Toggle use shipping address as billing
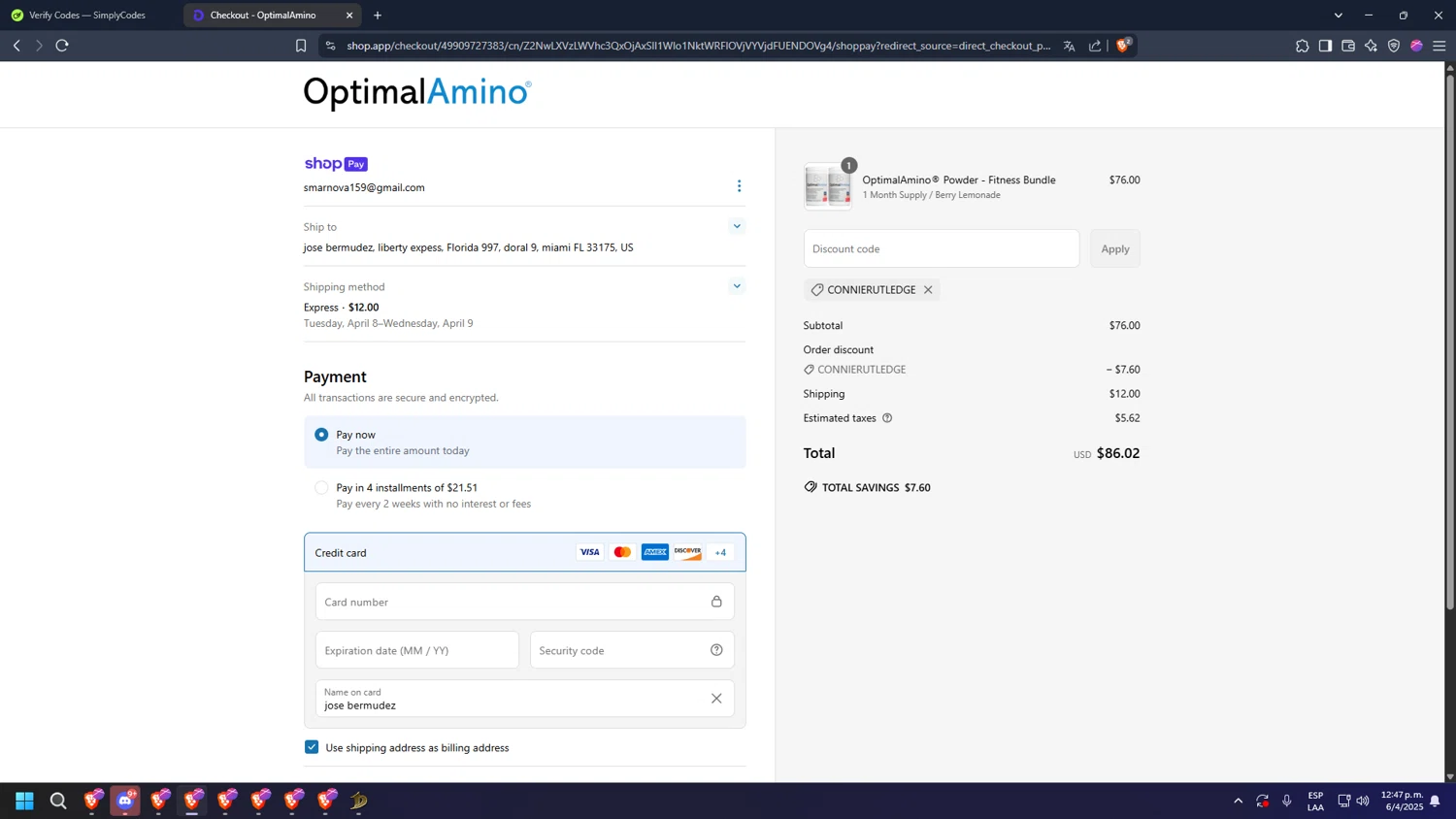Image resolution: width=1456 pixels, height=819 pixels. coord(312,747)
